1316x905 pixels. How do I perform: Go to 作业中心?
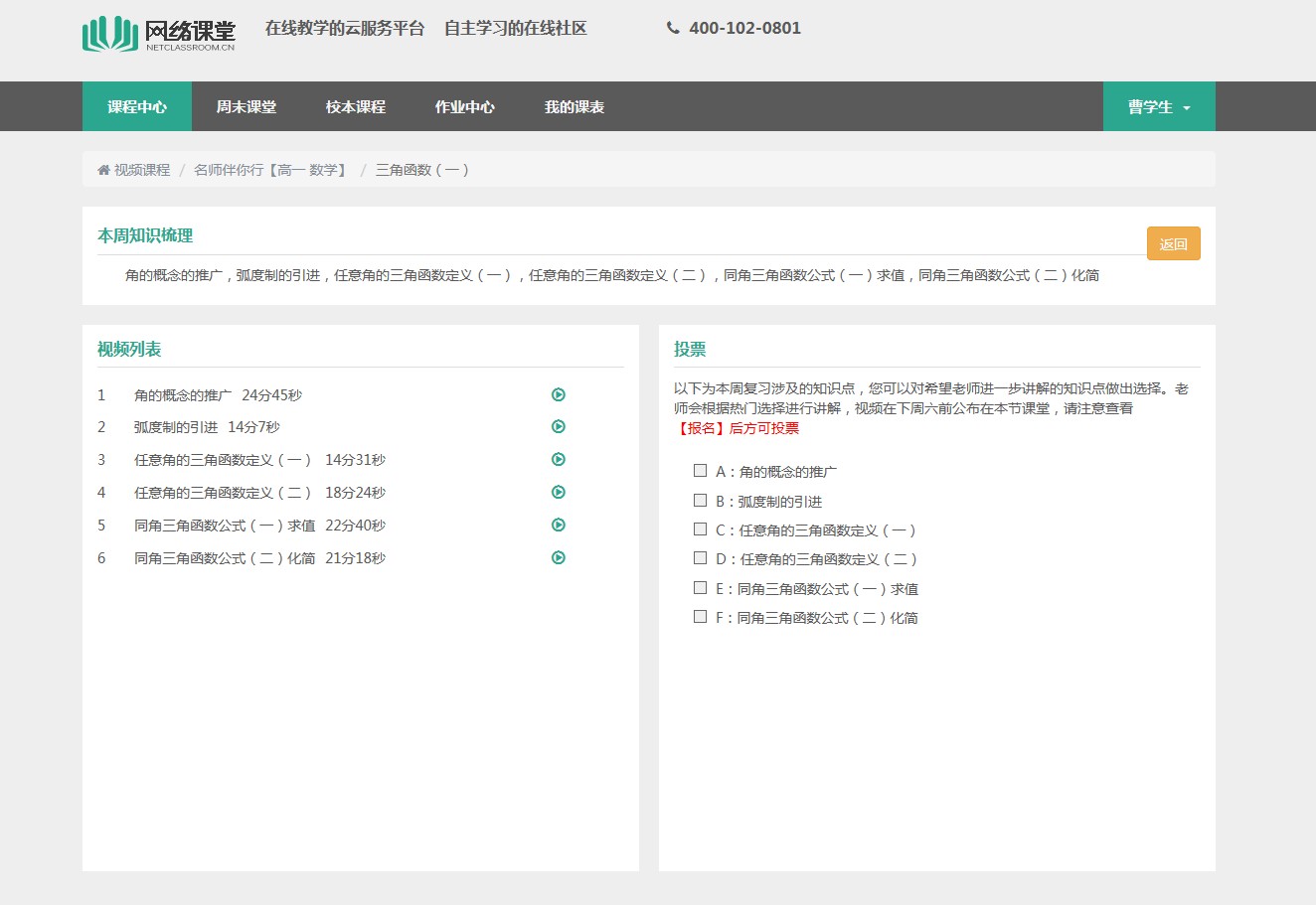(x=464, y=106)
